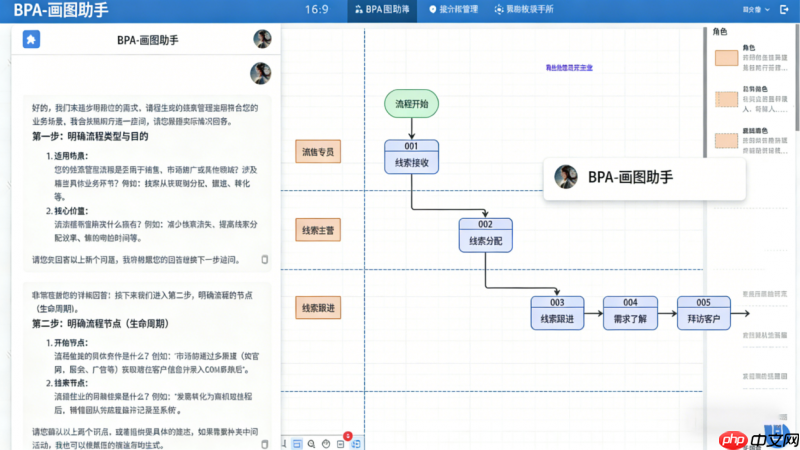Viewport: 800px width, 450px height.
Task: Click the clock icon in the bottom toolbar
Action: pos(327,442)
